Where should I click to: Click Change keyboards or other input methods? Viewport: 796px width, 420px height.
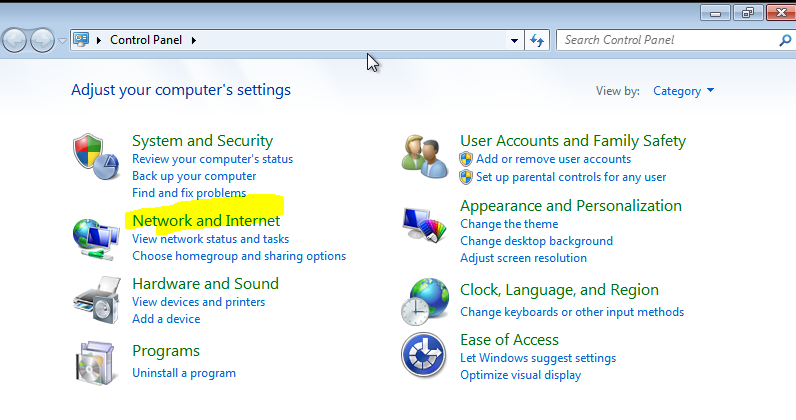click(572, 312)
